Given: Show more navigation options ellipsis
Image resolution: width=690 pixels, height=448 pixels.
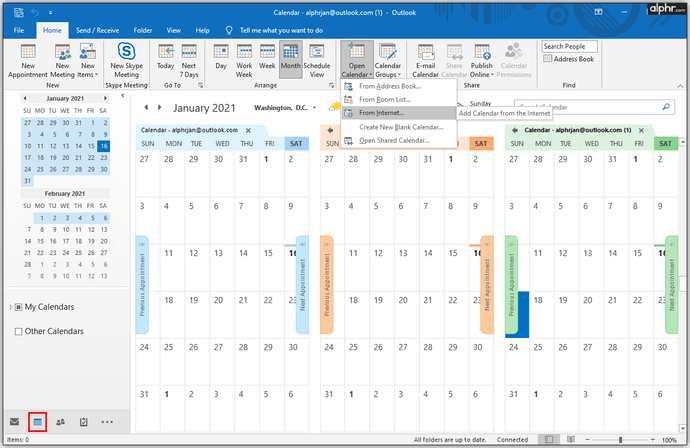Looking at the screenshot, I should (107, 422).
